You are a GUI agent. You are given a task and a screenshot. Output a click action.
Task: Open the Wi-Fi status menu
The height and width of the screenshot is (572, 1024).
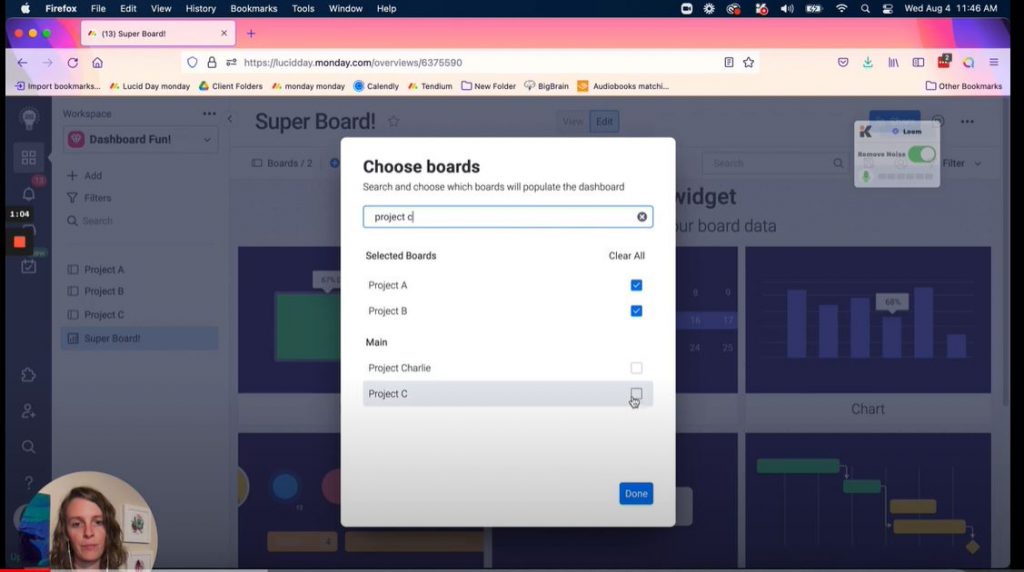(842, 8)
